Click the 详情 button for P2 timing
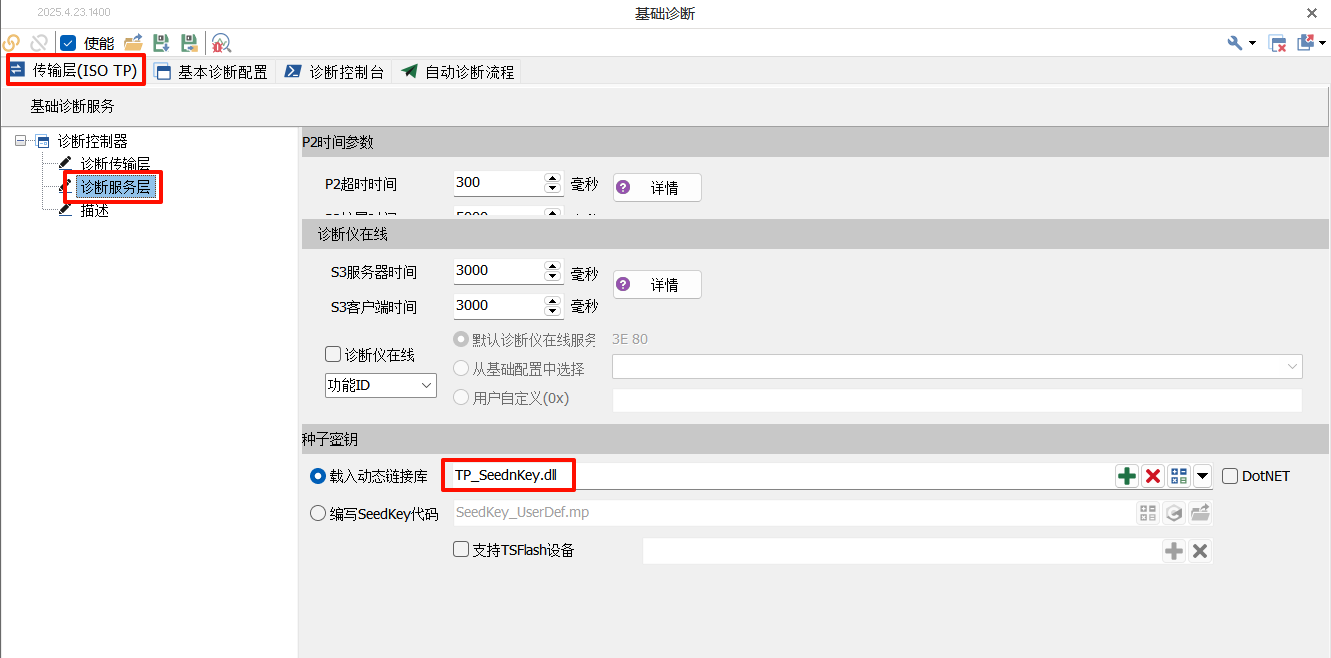1331x658 pixels. [x=657, y=187]
